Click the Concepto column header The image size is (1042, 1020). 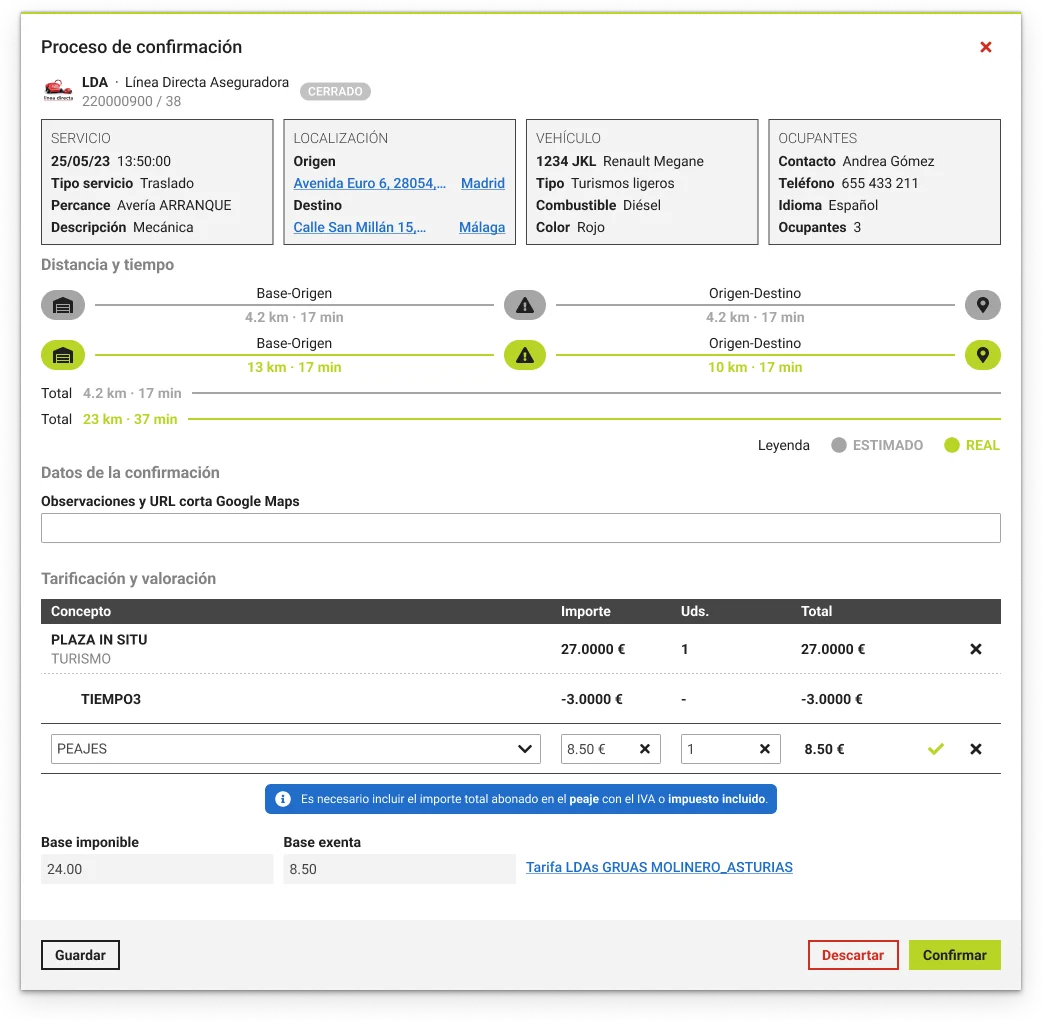pos(81,611)
